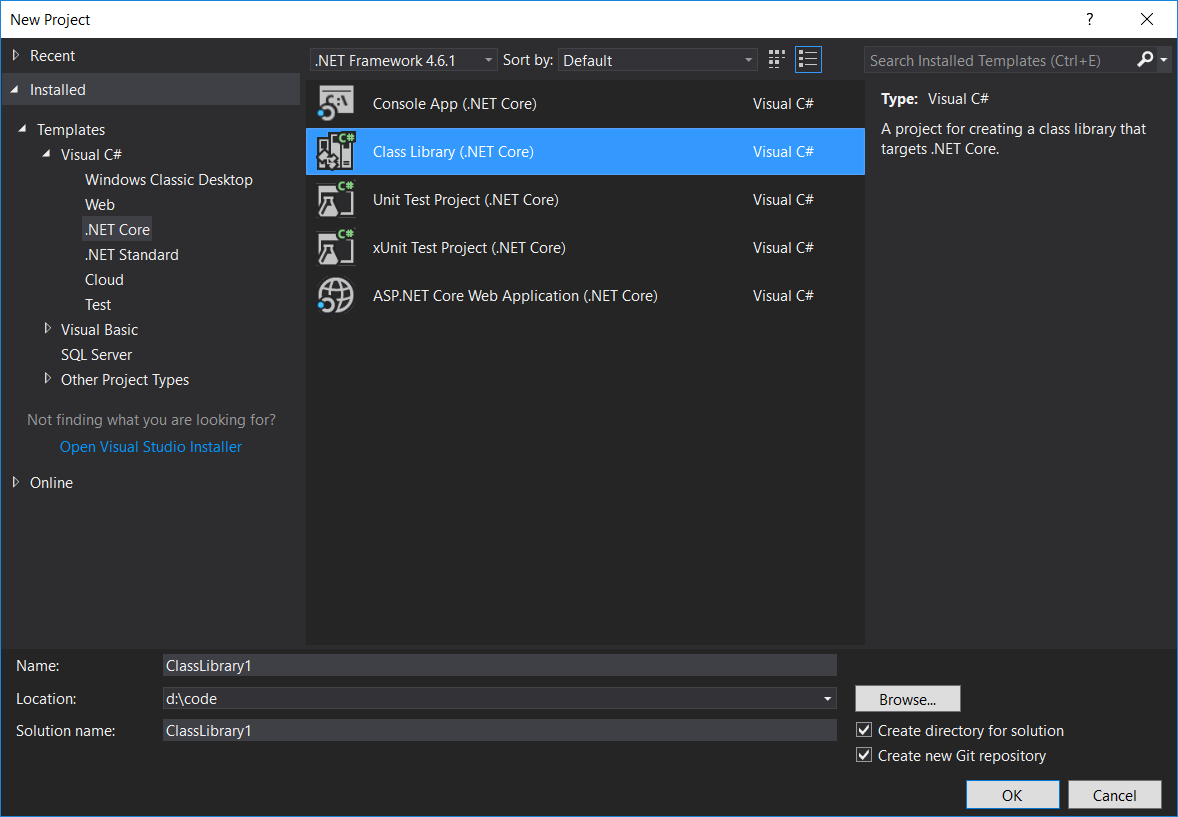This screenshot has width=1178, height=817.
Task: Click the Class Library (.NET Core) template icon
Action: pyautogui.click(x=336, y=151)
